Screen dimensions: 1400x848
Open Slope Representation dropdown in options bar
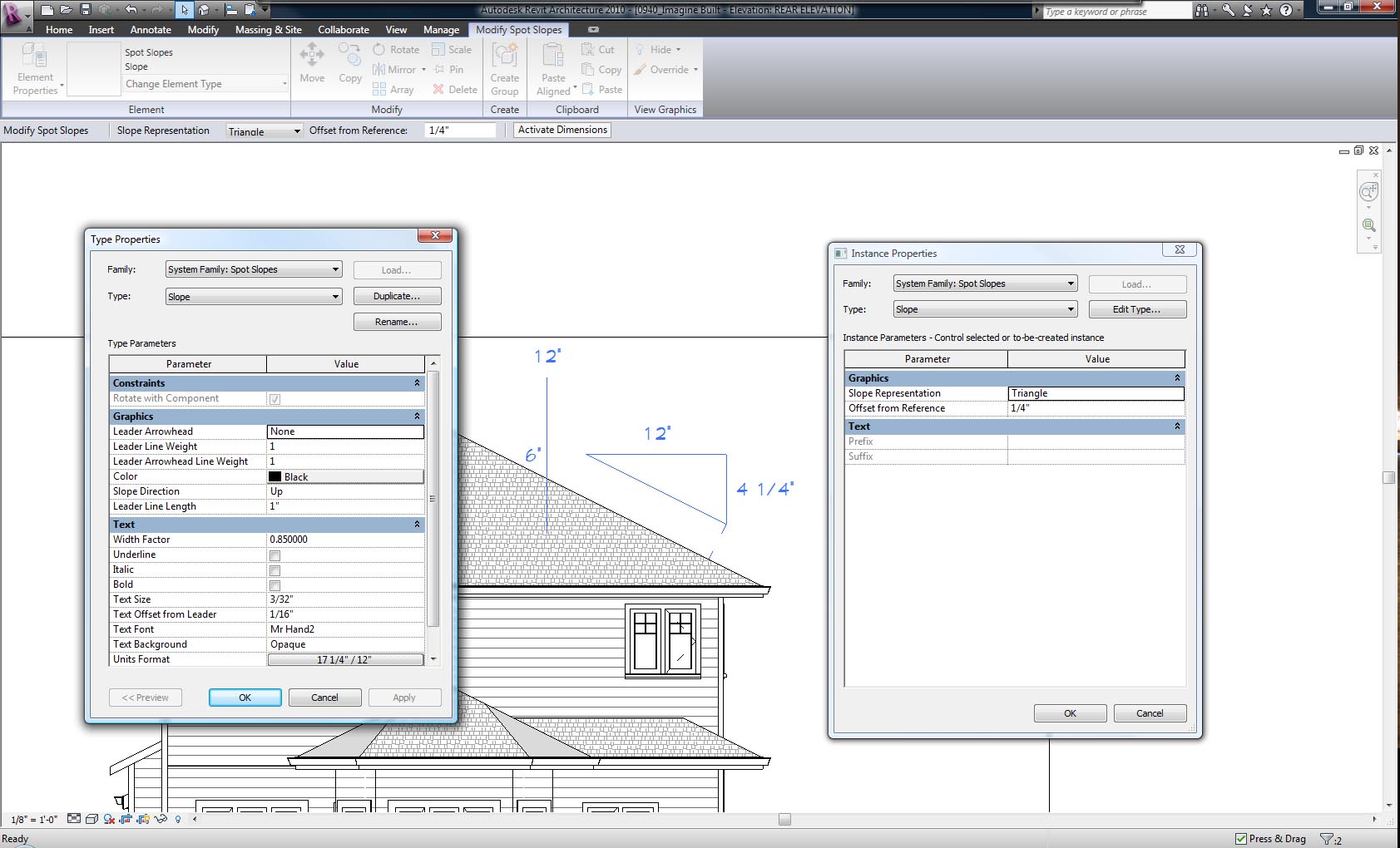tap(265, 131)
